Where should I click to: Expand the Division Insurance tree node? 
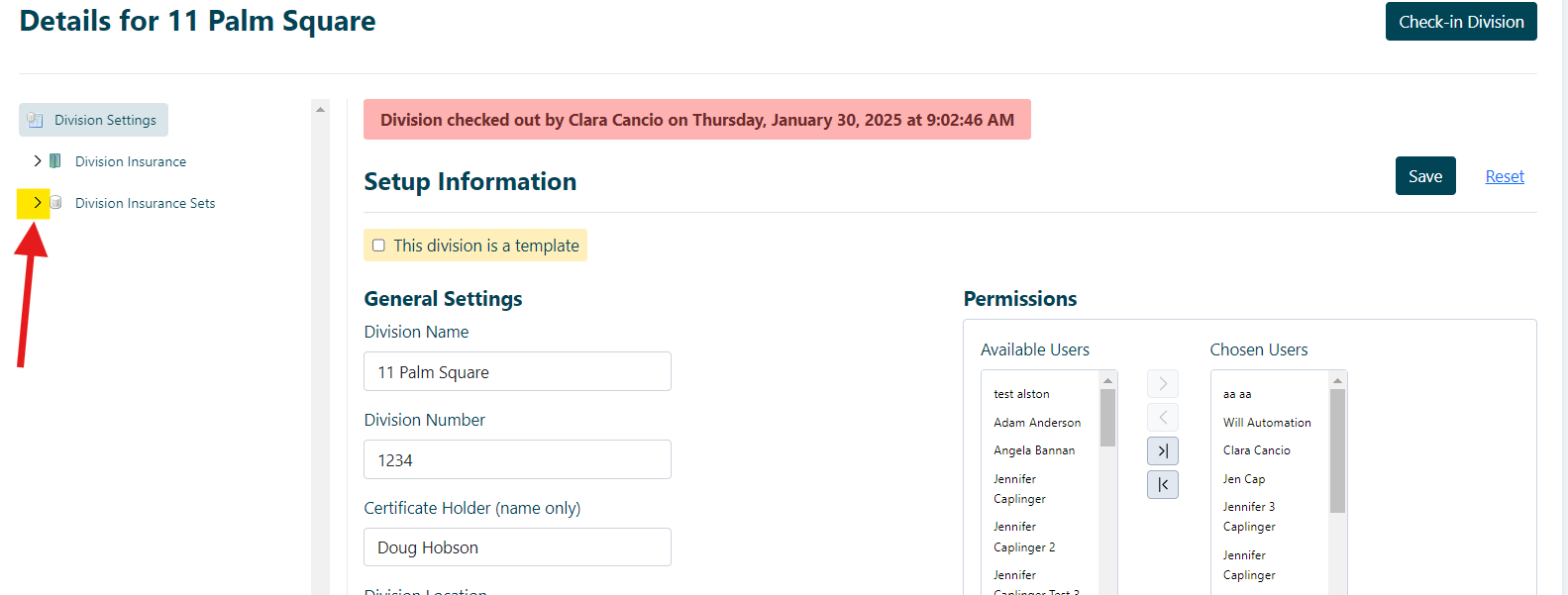tap(38, 160)
